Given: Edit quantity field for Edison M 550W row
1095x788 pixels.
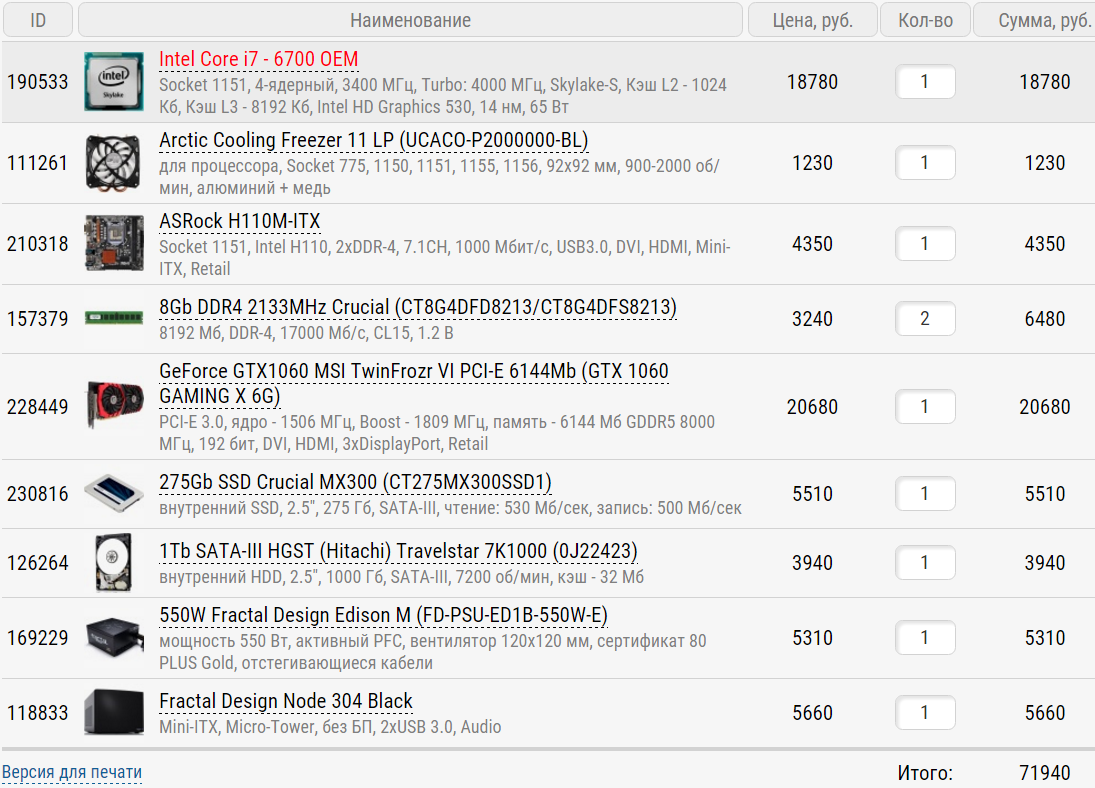Looking at the screenshot, I should [925, 638].
